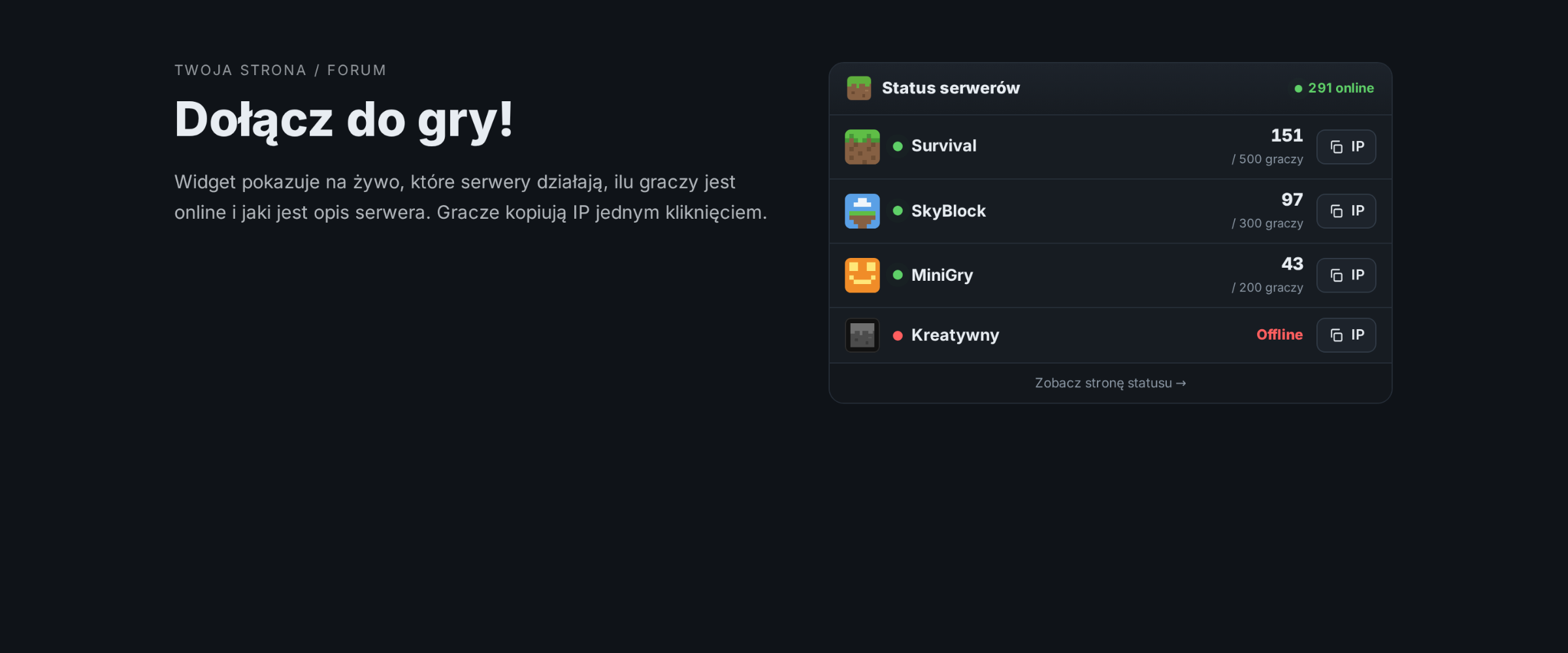Click the MiniGry orange face icon
This screenshot has height=653, width=1568.
862,275
